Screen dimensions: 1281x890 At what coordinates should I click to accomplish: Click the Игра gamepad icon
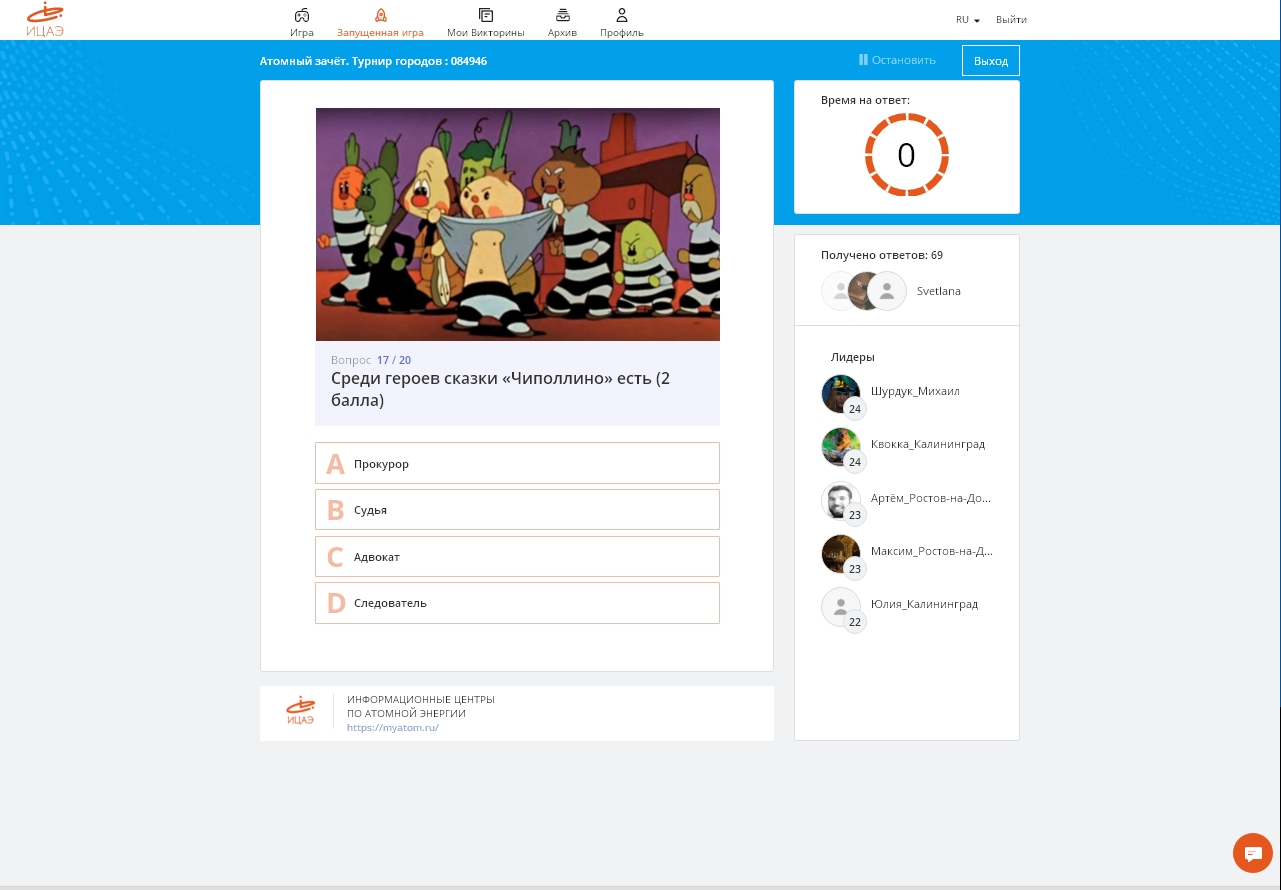coord(301,15)
